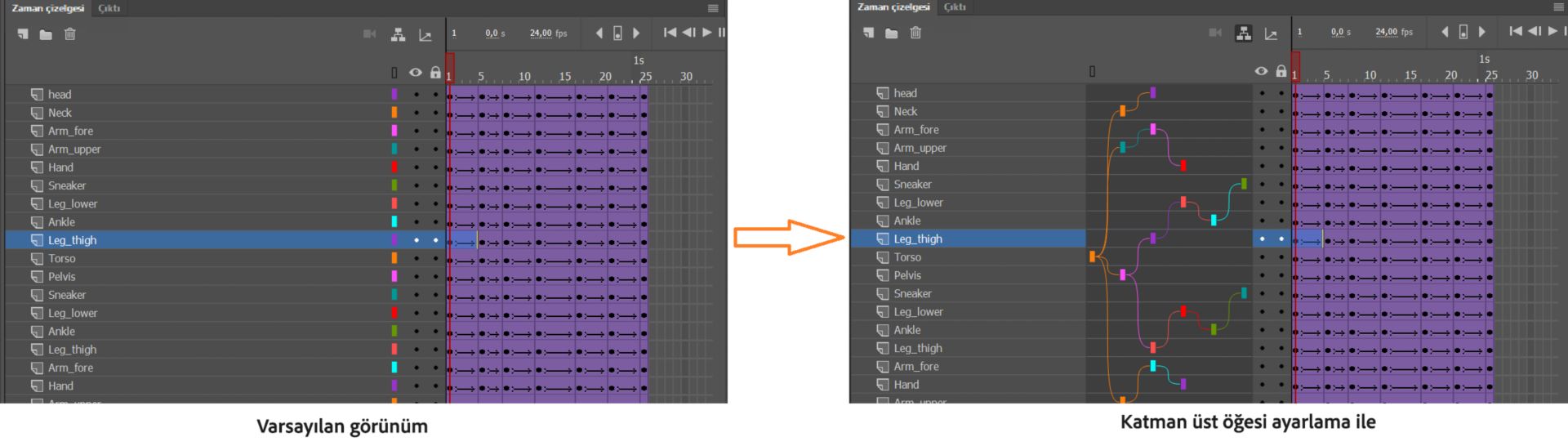Create a new layer in the default-view timeline
Image resolution: width=1568 pixels, height=446 pixels.
pyautogui.click(x=23, y=34)
